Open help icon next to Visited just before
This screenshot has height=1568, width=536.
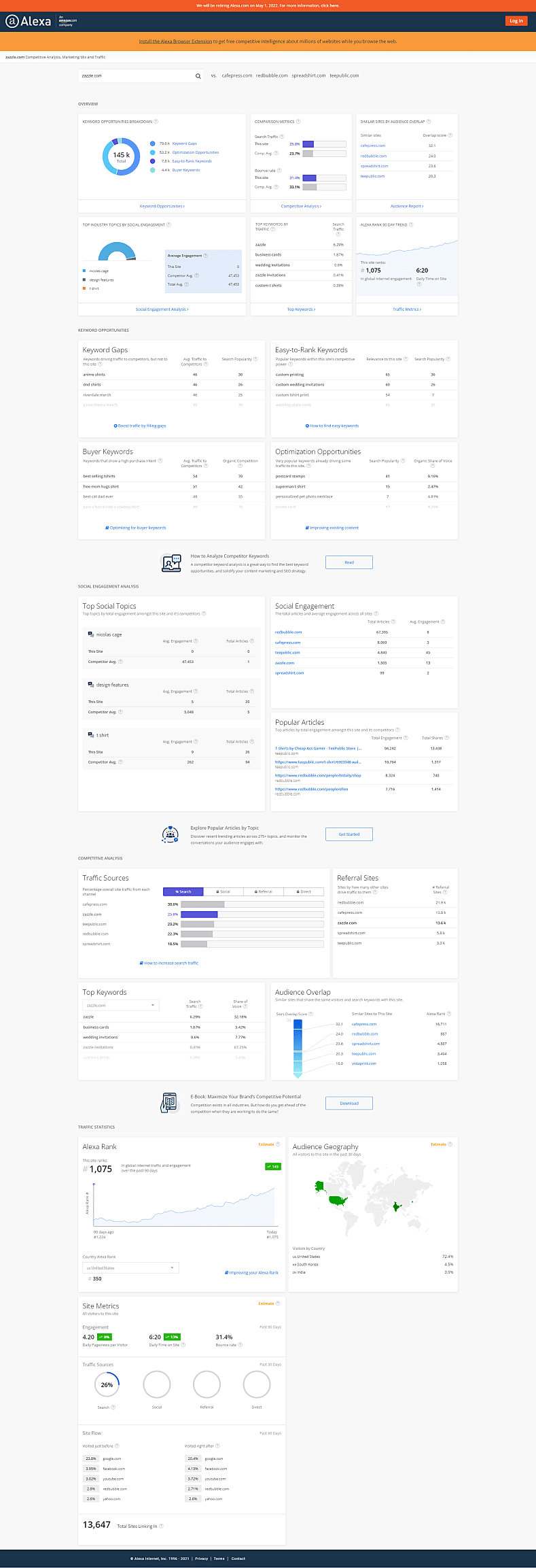click(x=117, y=1446)
